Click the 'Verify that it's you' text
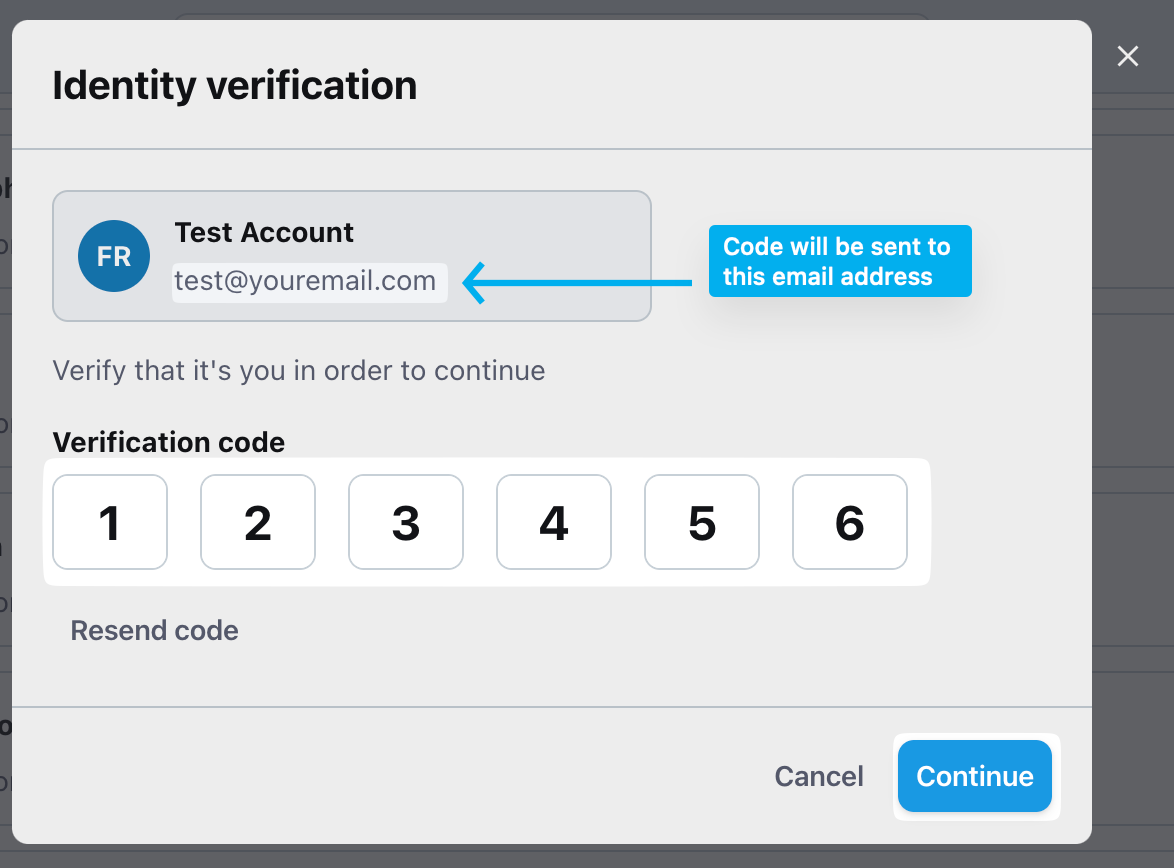1174x868 pixels. point(299,371)
